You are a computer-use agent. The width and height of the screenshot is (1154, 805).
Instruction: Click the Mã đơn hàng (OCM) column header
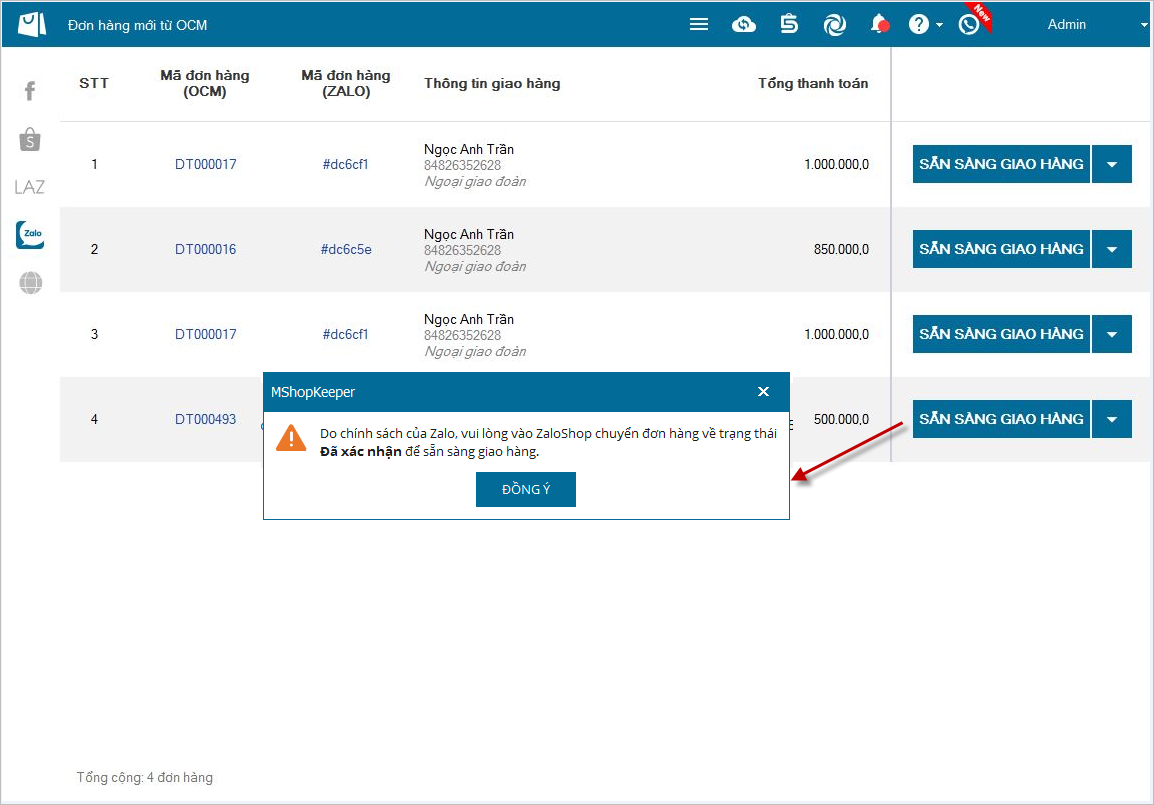pyautogui.click(x=205, y=83)
